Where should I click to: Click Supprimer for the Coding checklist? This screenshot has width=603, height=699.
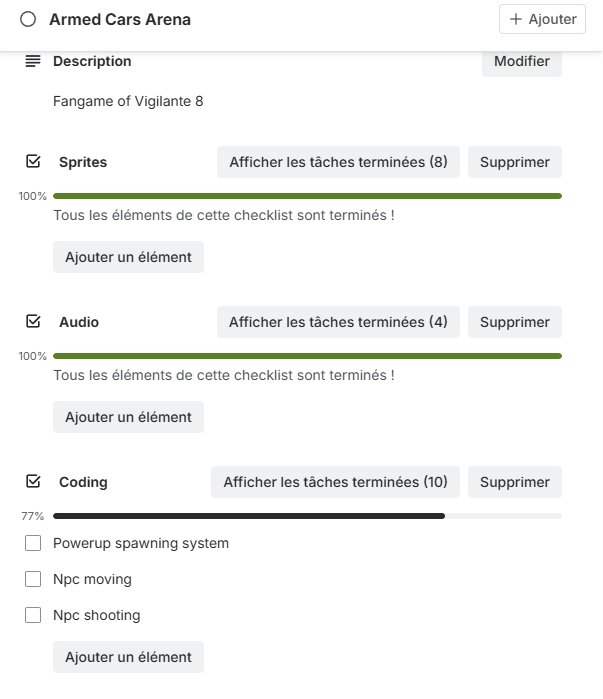(x=515, y=482)
